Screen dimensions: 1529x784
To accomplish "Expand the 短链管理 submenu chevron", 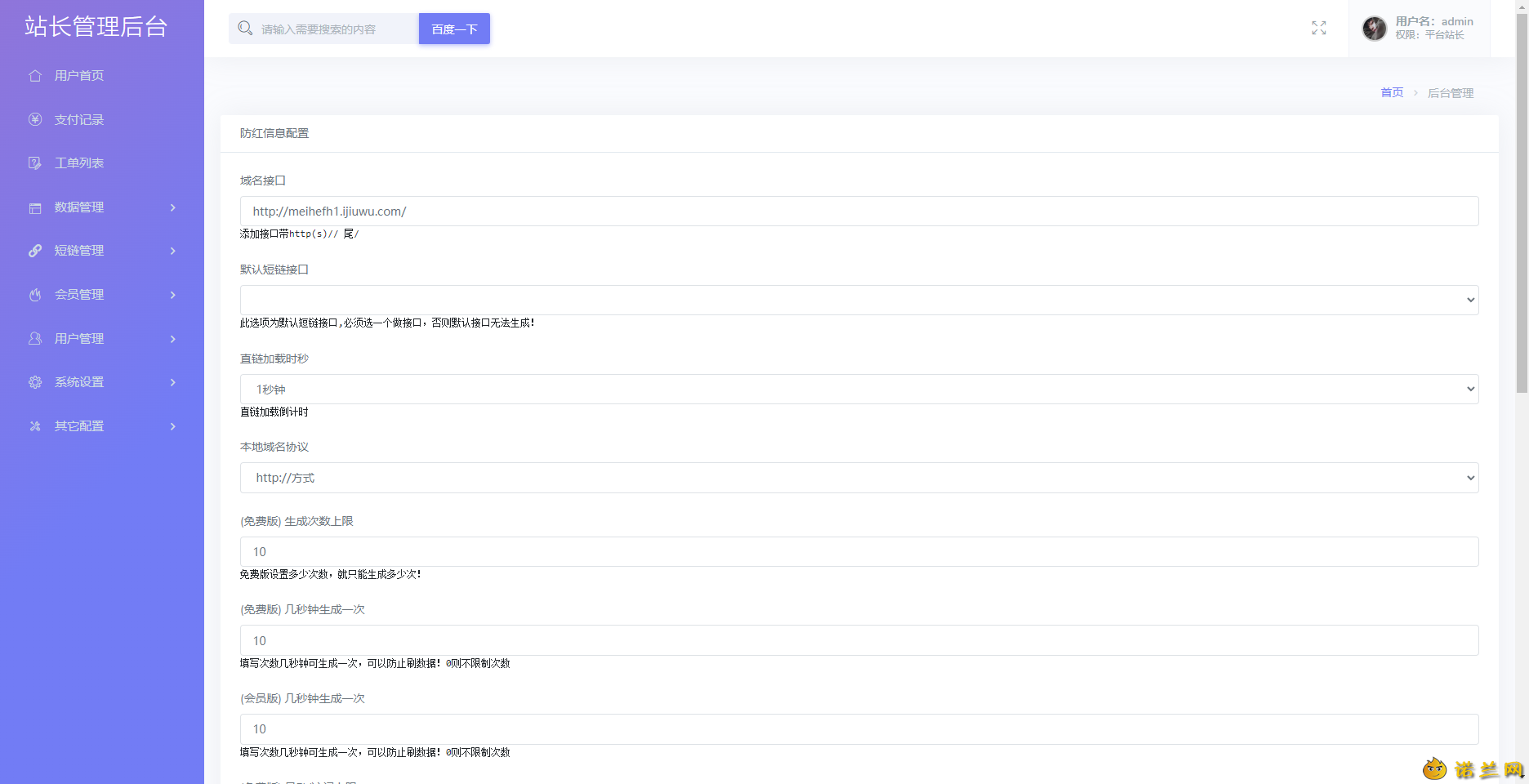I will (x=173, y=251).
